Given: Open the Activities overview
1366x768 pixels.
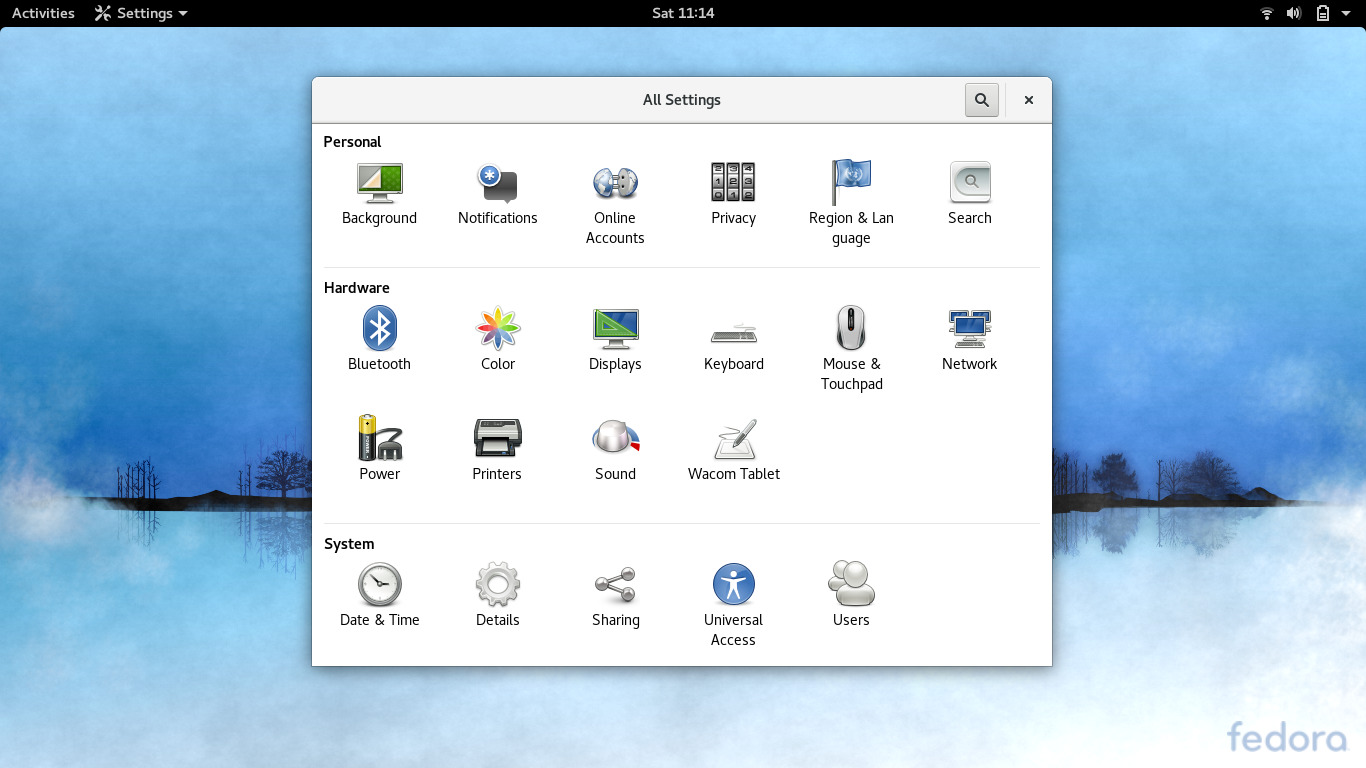Looking at the screenshot, I should coord(43,13).
